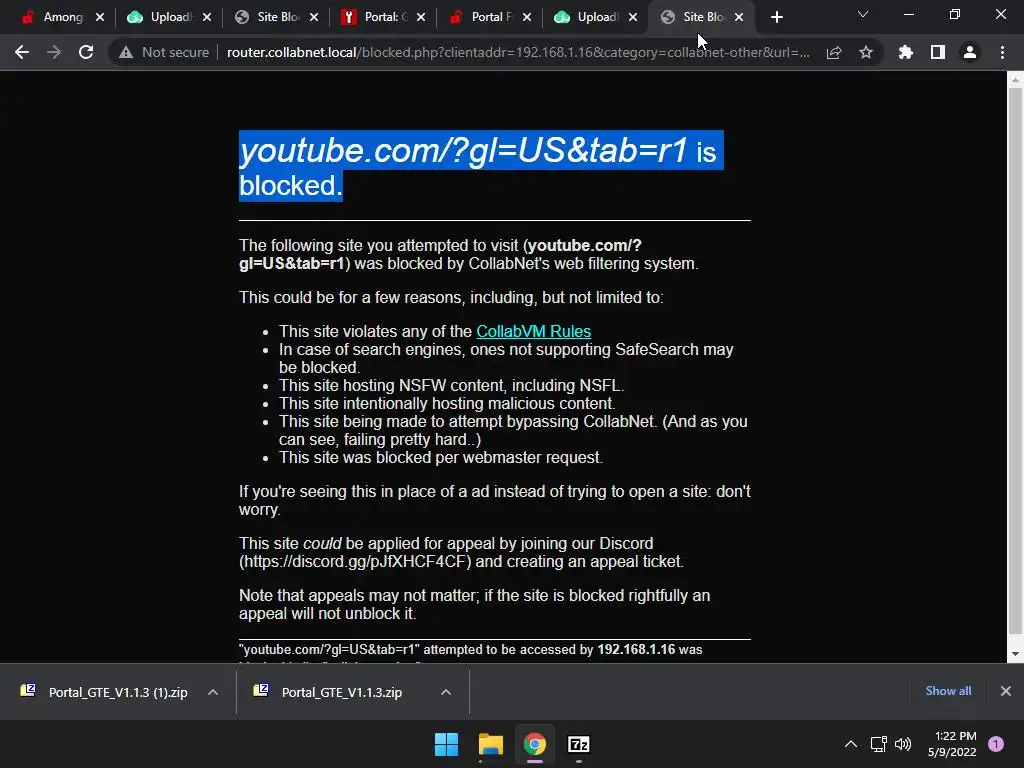
Task: Open Chrome's three-dot menu
Action: tap(1002, 52)
